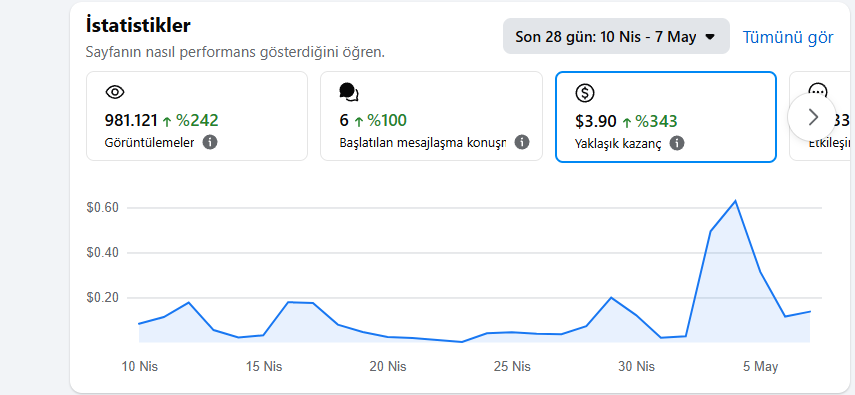Click the partially hidden speech bubble icon

818,91
